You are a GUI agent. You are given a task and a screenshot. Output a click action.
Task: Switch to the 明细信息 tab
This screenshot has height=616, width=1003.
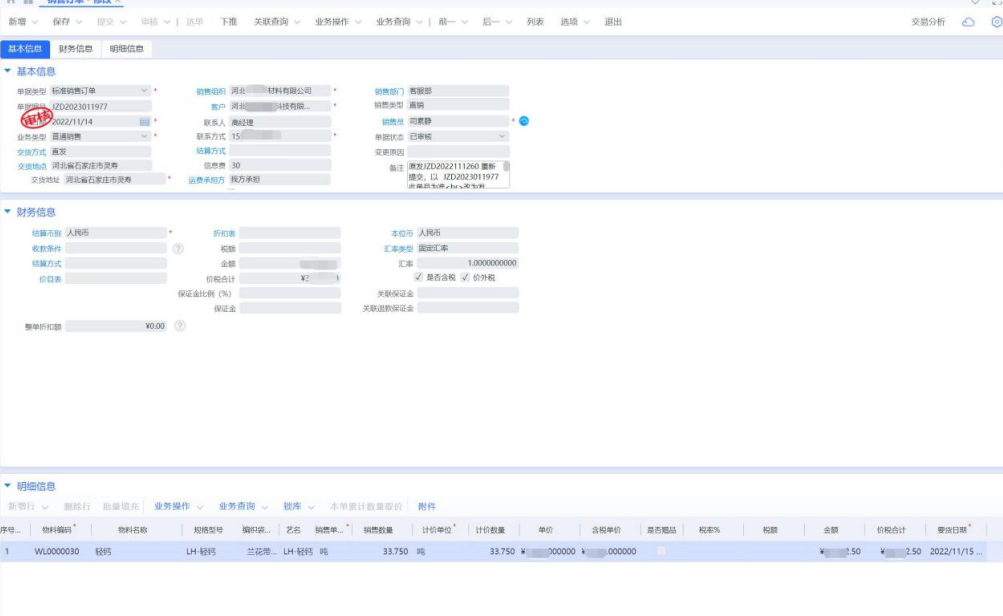pos(126,48)
